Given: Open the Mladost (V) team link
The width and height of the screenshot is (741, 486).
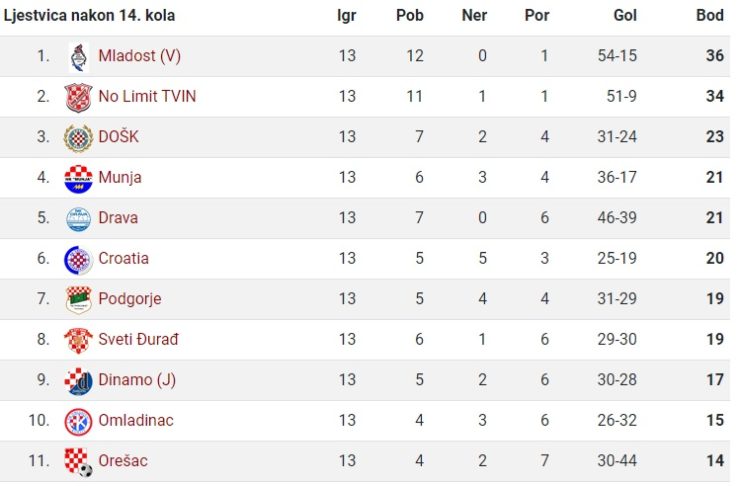Looking at the screenshot, I should point(139,56).
